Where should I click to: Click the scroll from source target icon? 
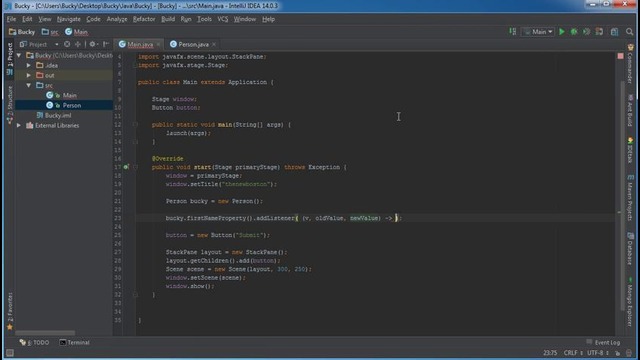pyautogui.click(x=67, y=44)
